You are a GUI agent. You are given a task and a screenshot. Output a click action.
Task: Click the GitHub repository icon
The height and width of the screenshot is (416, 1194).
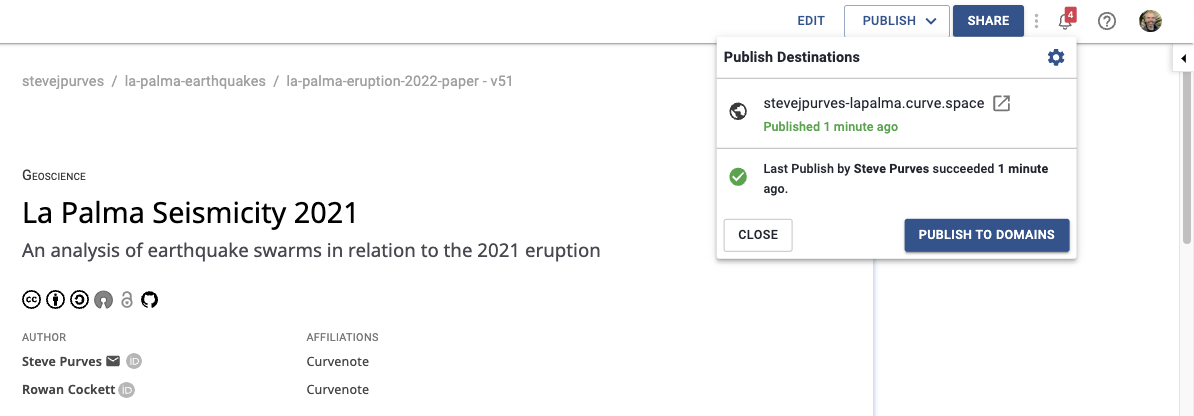(150, 299)
